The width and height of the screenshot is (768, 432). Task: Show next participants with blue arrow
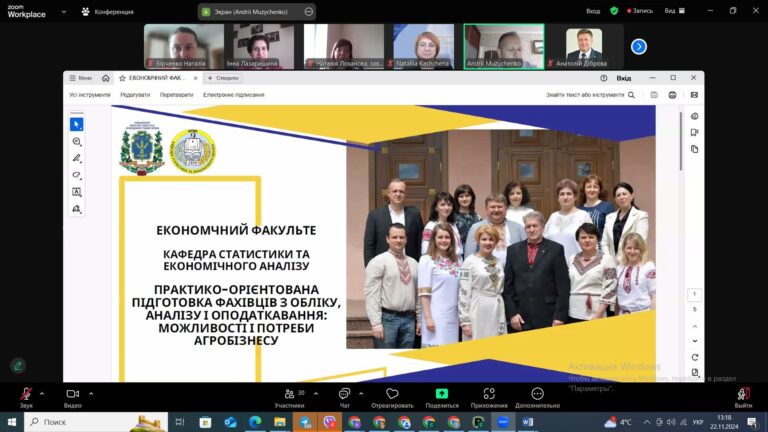coord(638,46)
